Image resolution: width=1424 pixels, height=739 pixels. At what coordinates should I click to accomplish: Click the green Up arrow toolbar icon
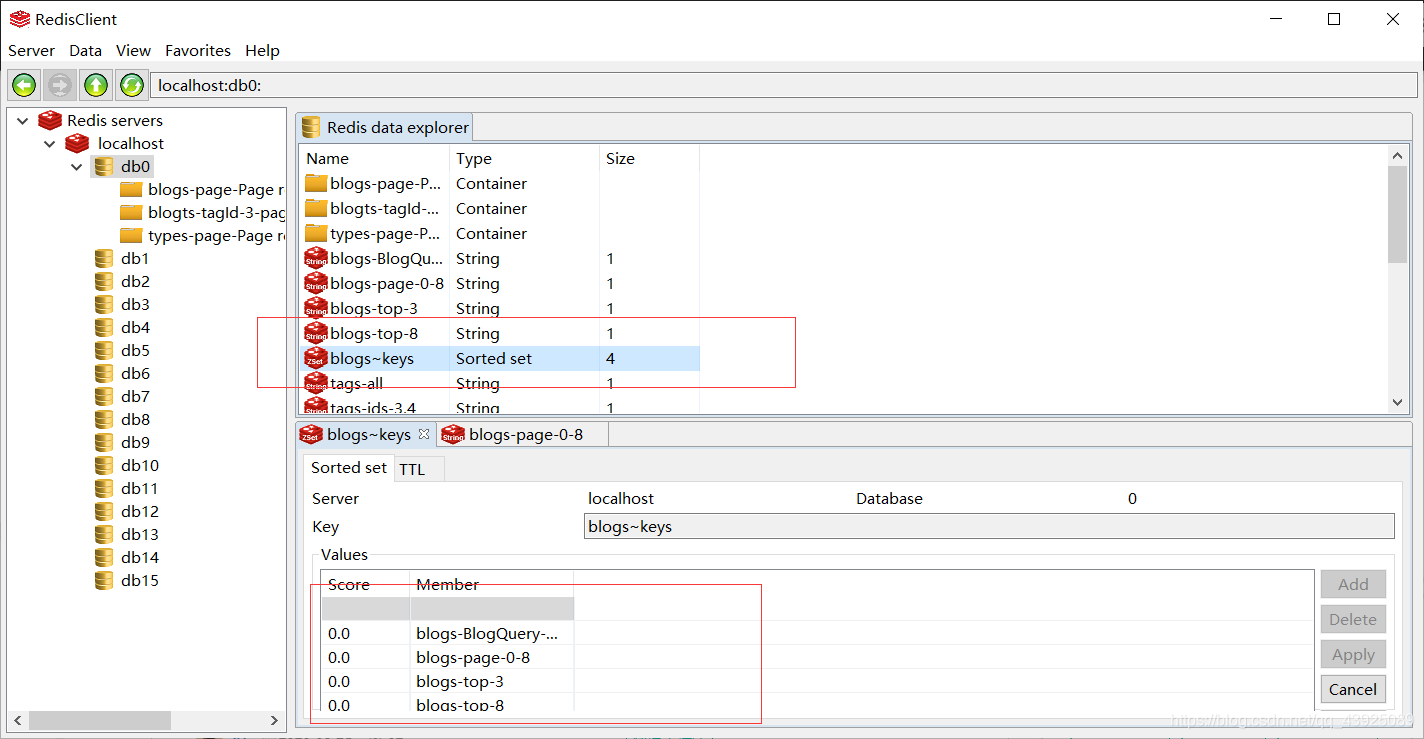[96, 86]
